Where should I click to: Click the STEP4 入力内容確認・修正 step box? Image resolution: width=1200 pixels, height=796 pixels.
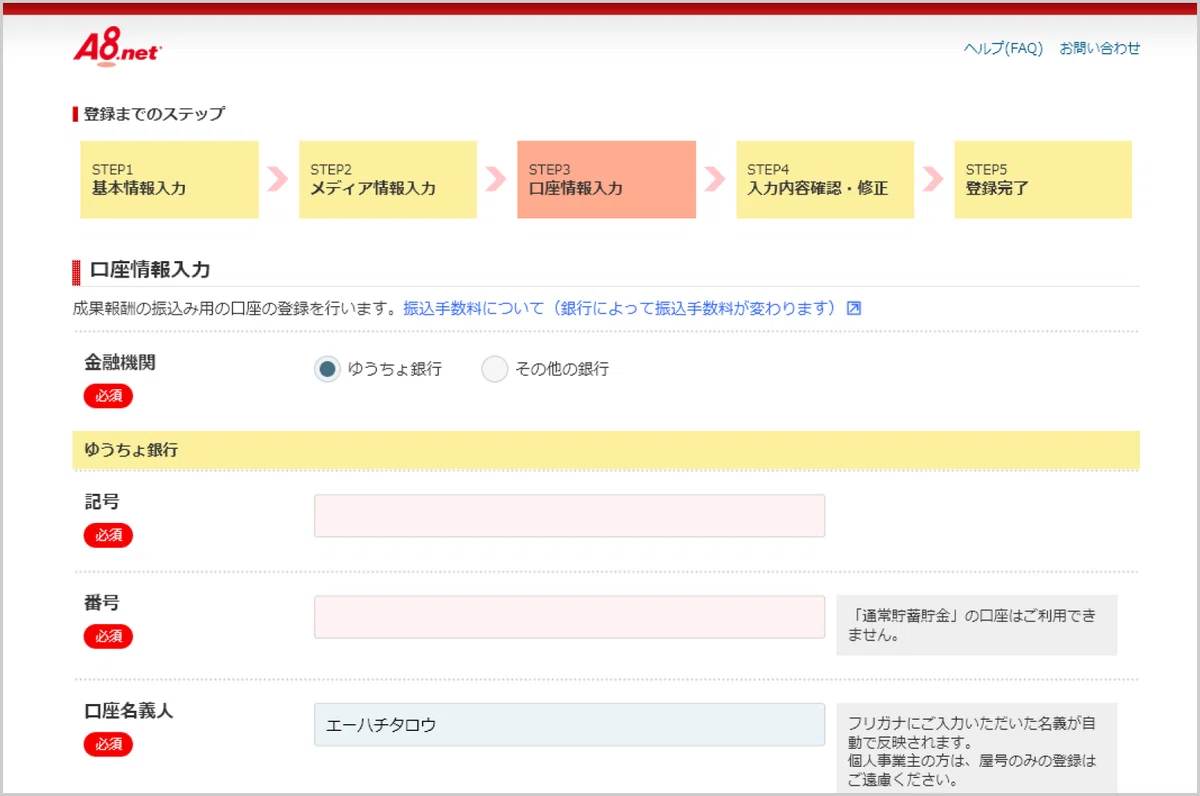(825, 179)
